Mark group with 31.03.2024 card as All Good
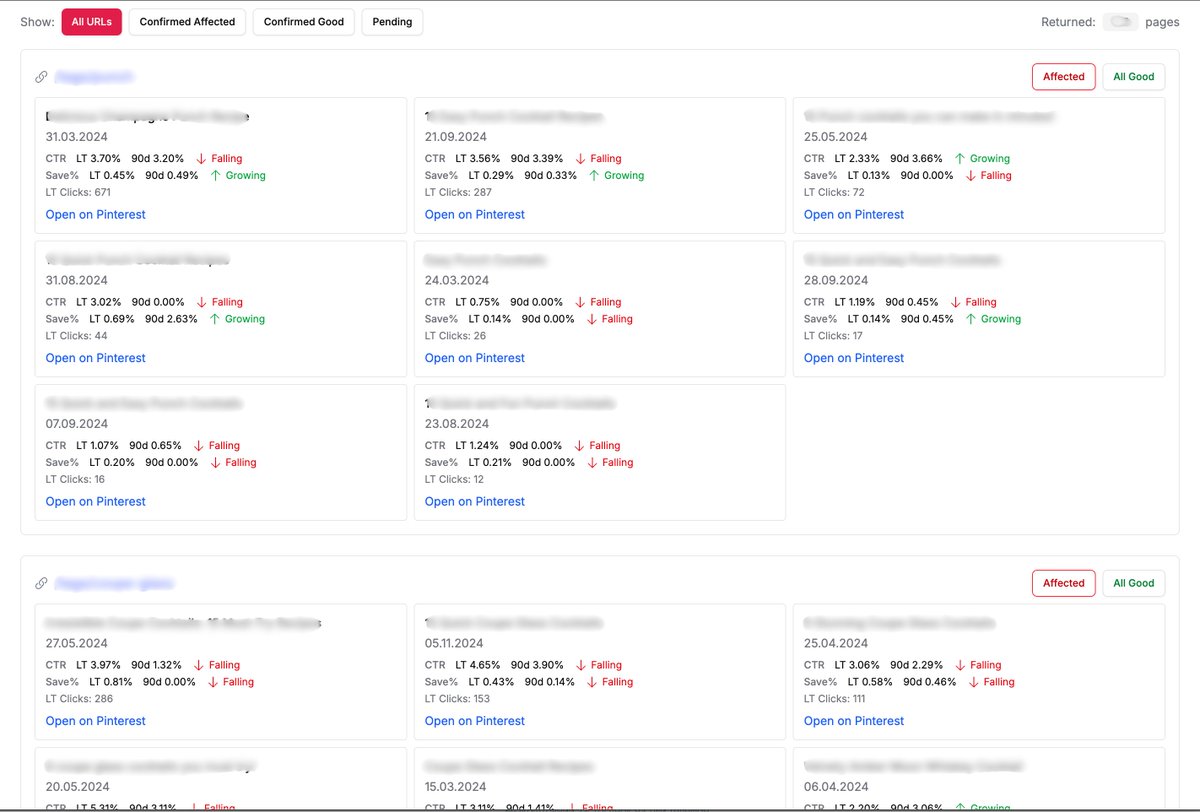 tap(1134, 77)
